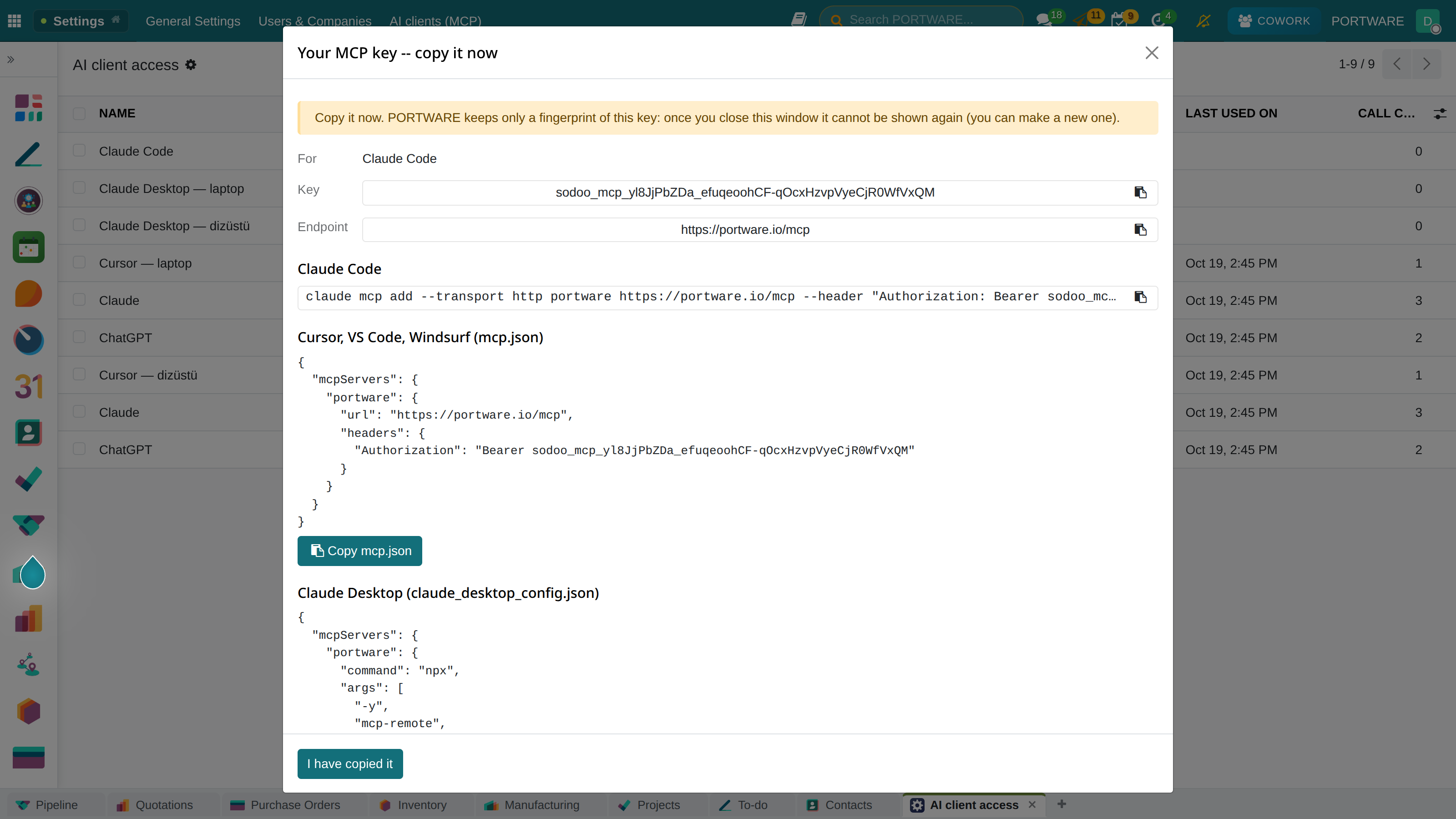Open the knowledge book icon in navbar
This screenshot has width=1456, height=819.
point(799,20)
